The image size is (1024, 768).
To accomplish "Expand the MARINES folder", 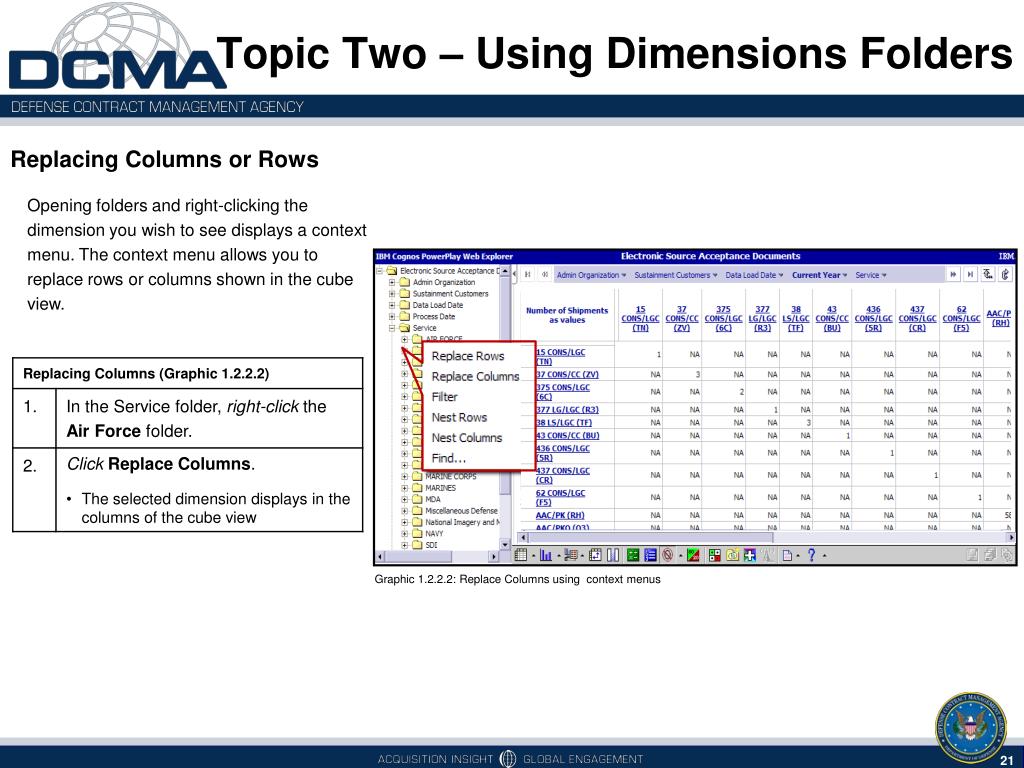I will tap(404, 488).
